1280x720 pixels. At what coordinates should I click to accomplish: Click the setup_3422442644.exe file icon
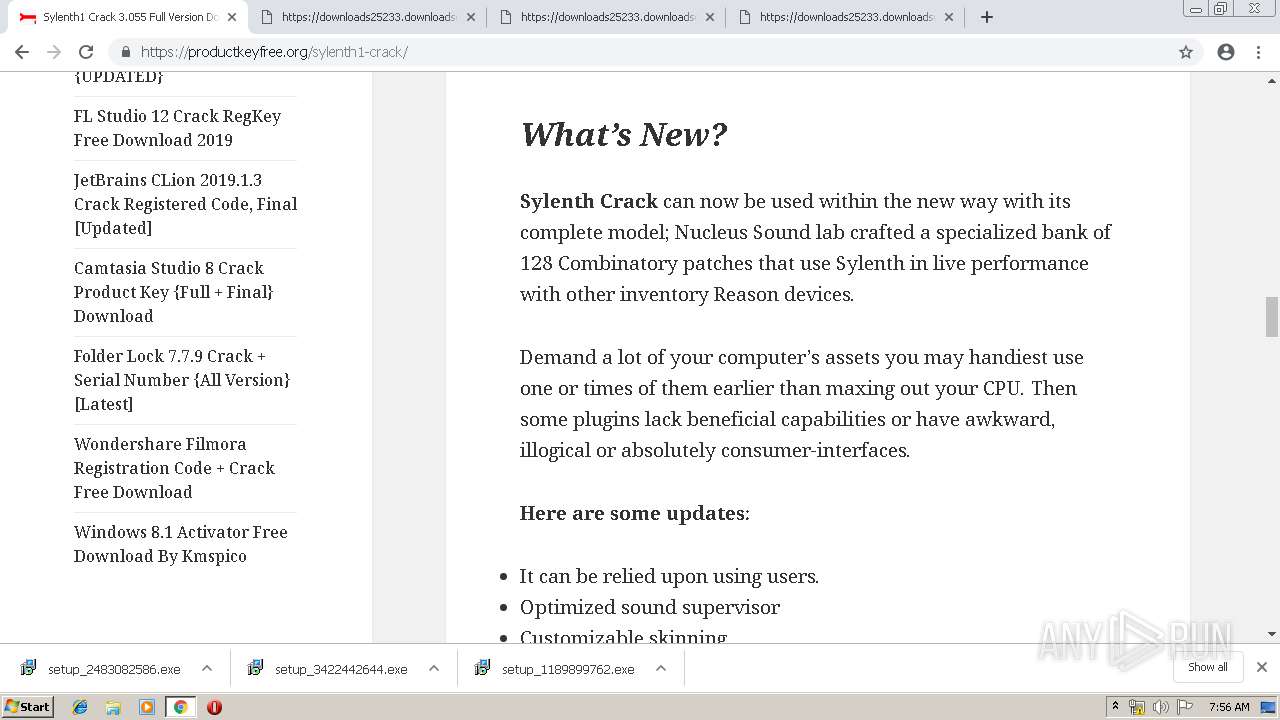point(256,667)
